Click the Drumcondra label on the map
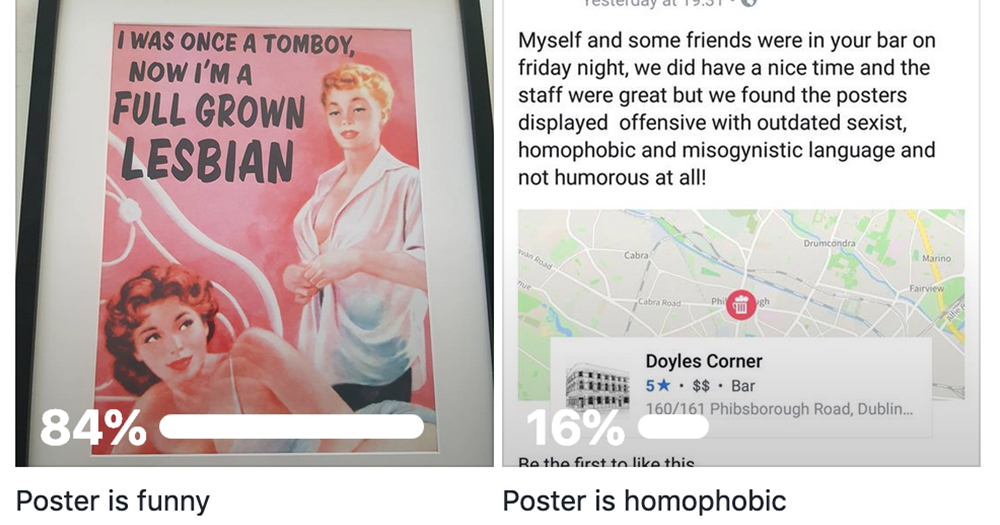 coord(829,243)
